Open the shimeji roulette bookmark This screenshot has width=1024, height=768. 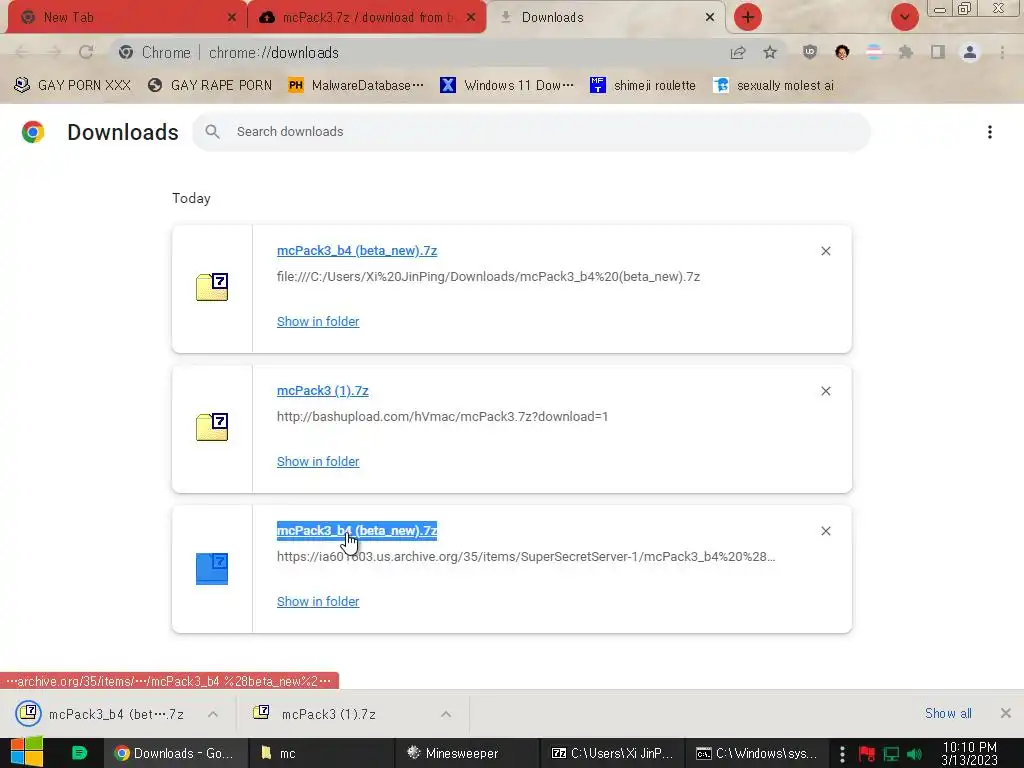coord(643,86)
